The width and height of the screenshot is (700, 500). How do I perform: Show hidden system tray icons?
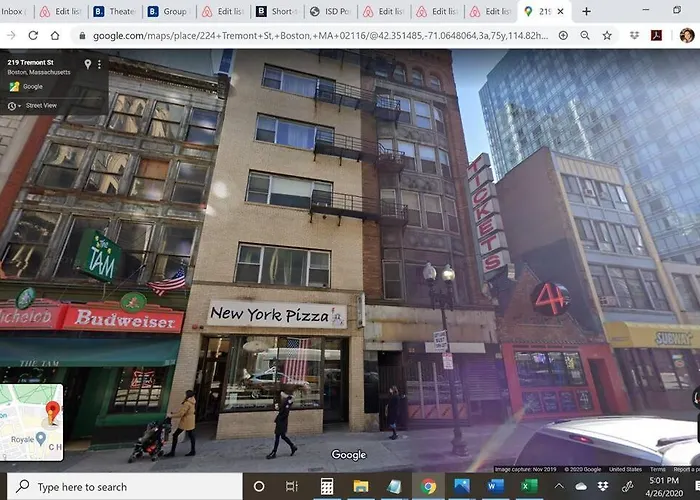(560, 487)
